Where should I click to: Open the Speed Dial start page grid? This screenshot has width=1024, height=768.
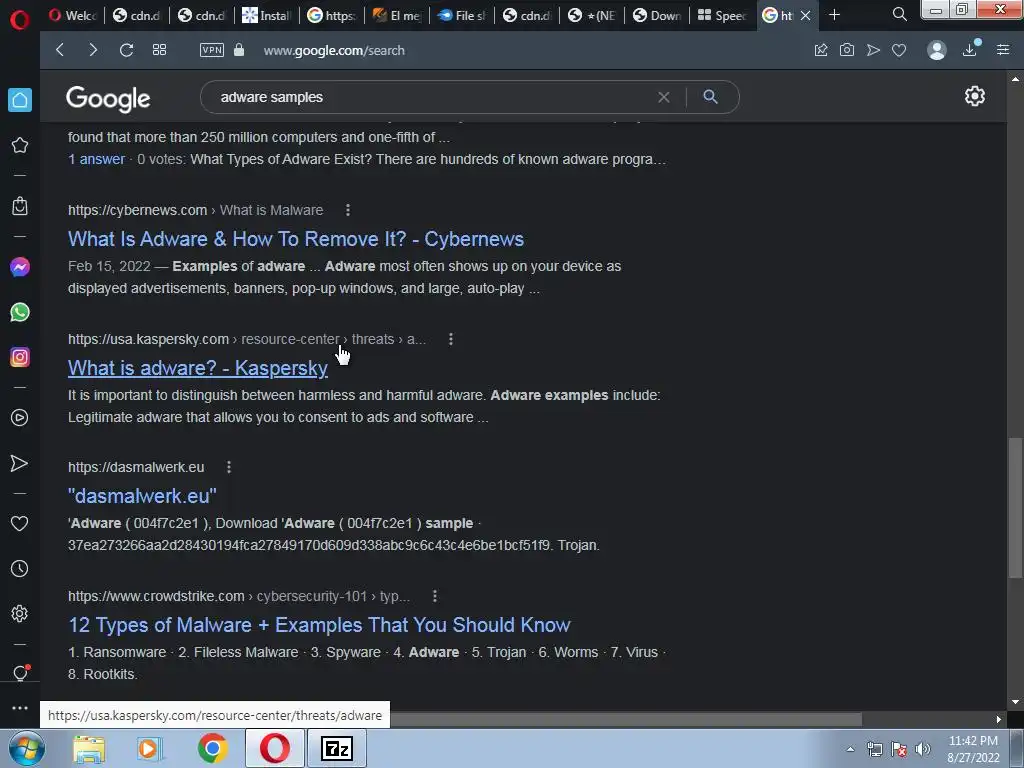coord(159,50)
